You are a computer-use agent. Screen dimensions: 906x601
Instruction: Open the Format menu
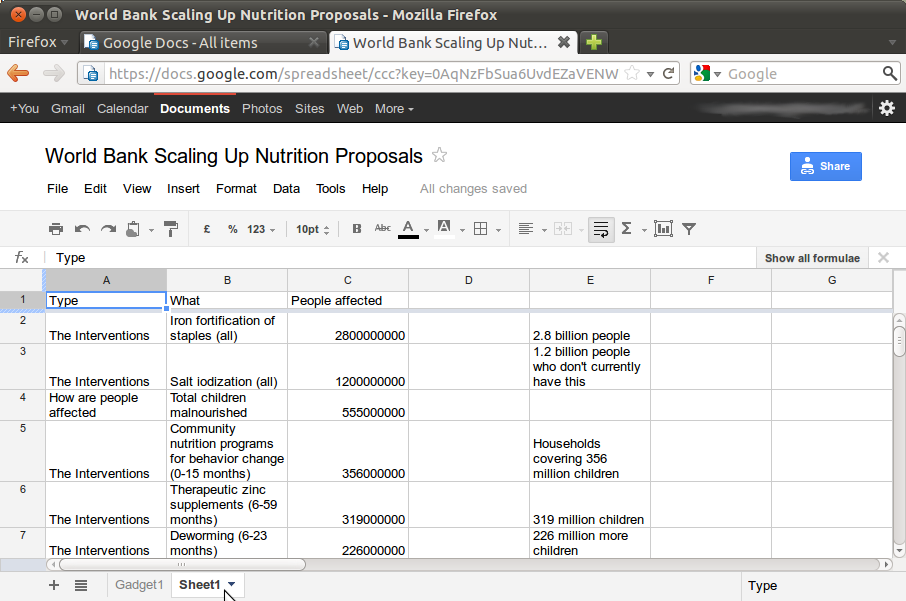(236, 189)
